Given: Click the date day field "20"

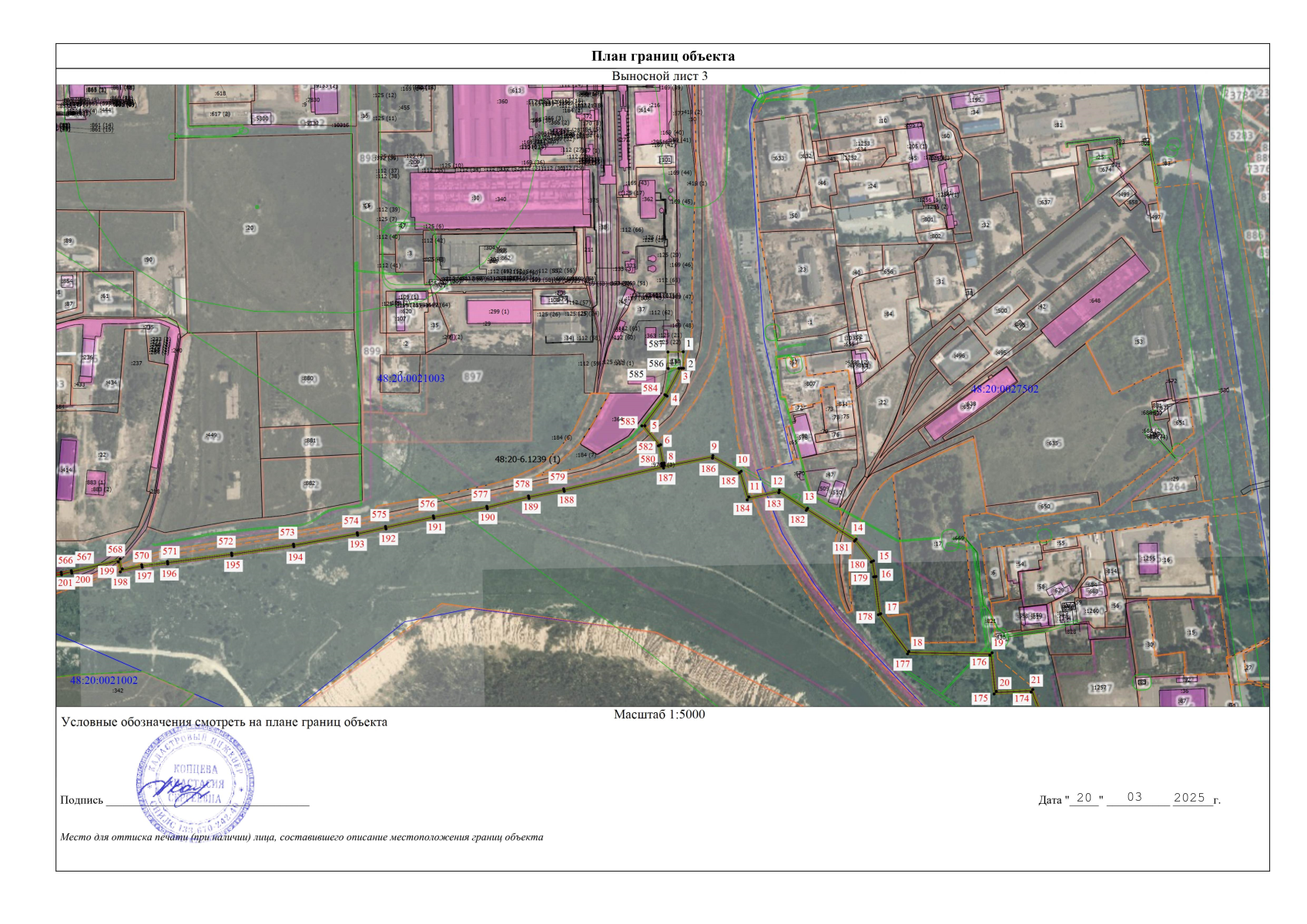Looking at the screenshot, I should [1084, 798].
